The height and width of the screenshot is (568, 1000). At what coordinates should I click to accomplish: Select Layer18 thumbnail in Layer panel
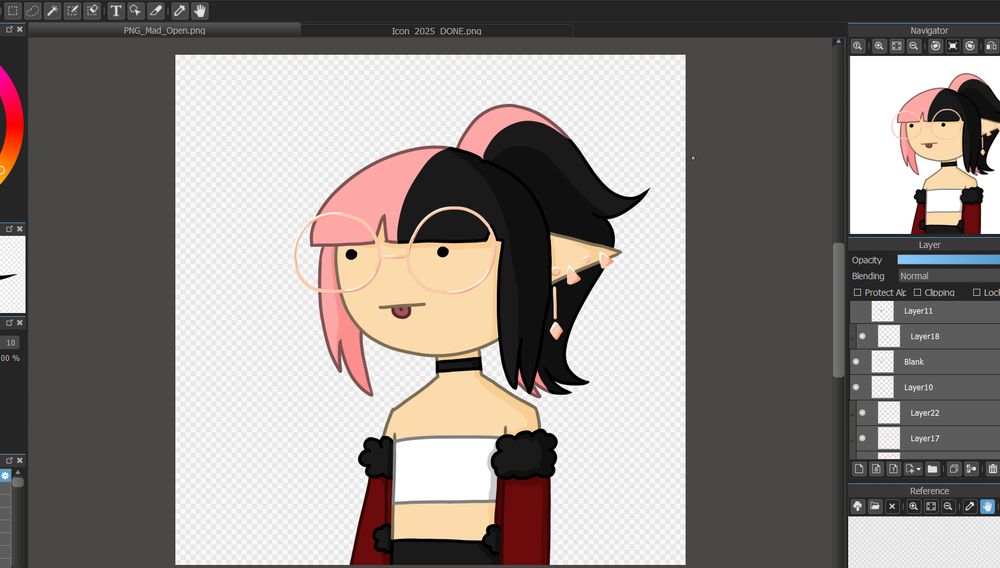point(888,336)
